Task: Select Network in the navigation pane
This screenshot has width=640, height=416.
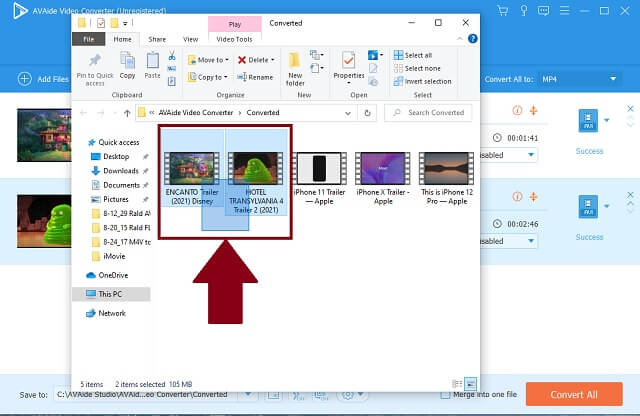Action: point(106,313)
